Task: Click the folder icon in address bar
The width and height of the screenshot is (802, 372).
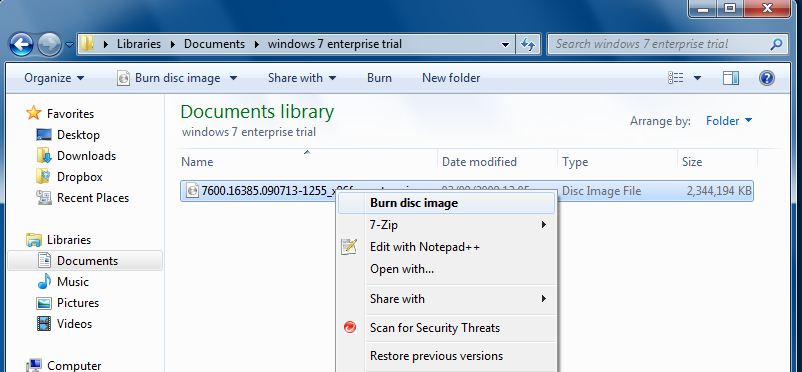Action: (x=87, y=44)
